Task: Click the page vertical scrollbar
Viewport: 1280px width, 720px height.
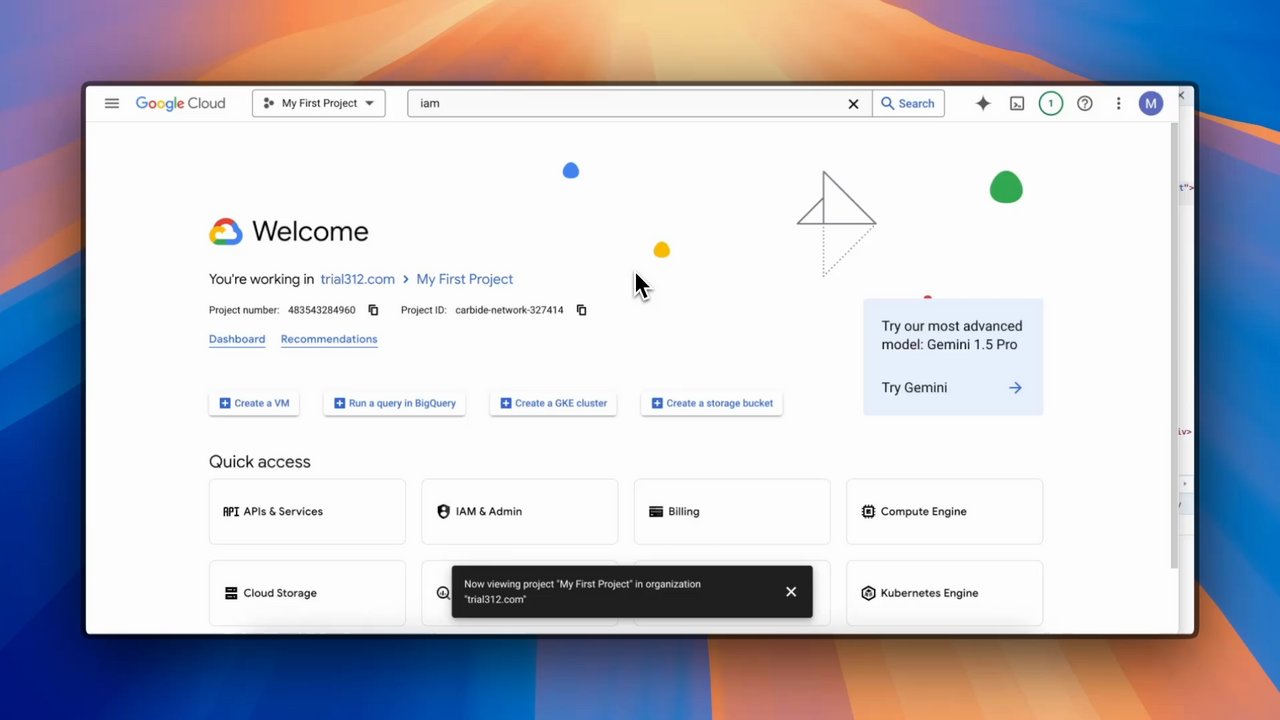Action: pyautogui.click(x=1175, y=345)
